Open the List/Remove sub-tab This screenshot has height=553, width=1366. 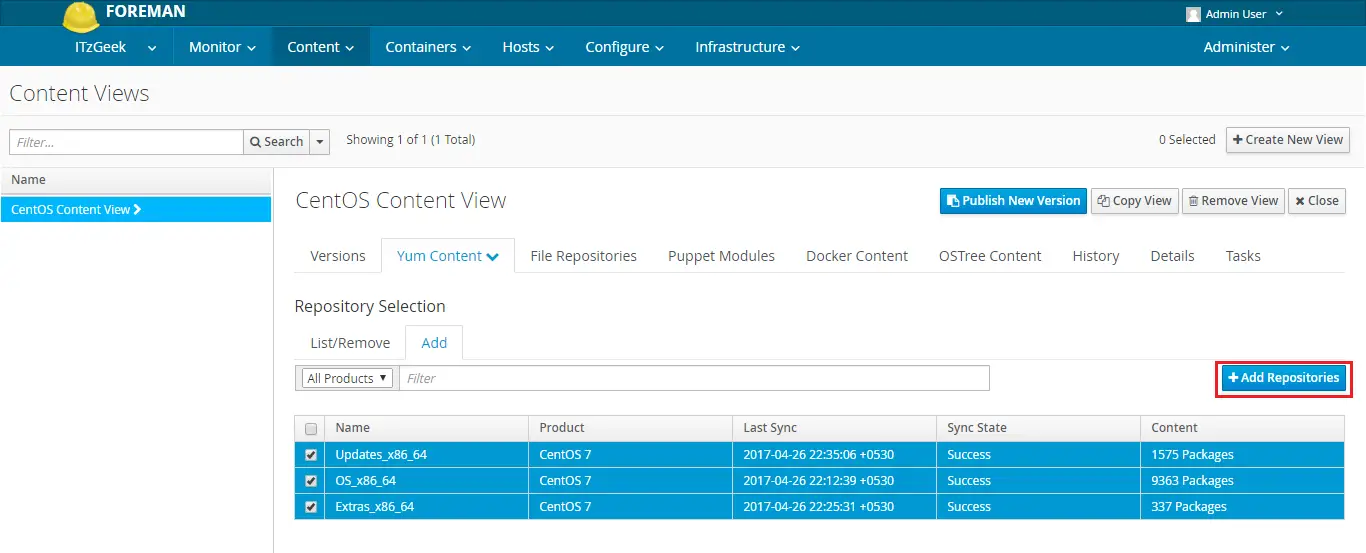(350, 343)
